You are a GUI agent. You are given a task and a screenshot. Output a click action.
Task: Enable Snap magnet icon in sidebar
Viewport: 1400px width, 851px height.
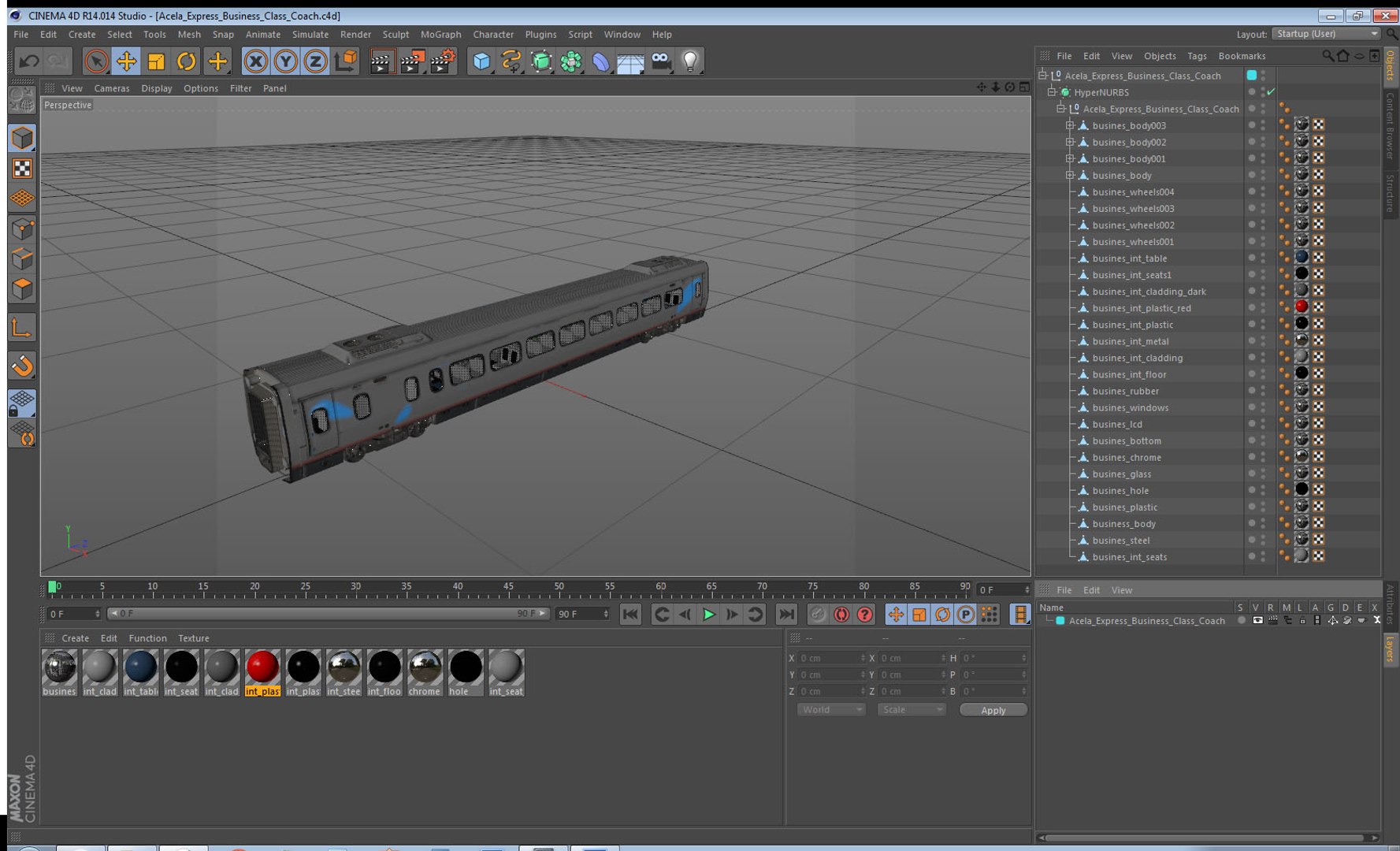pyautogui.click(x=22, y=366)
